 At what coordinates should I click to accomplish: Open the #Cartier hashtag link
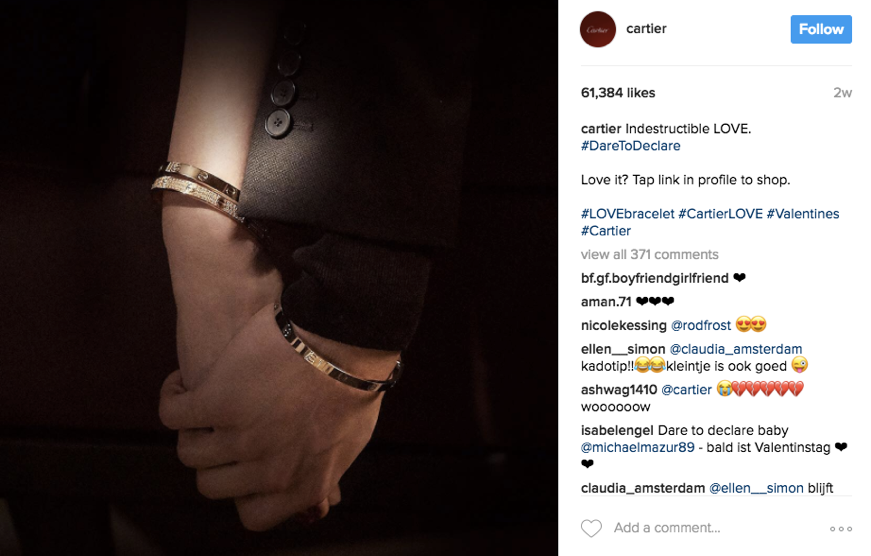pyautogui.click(x=606, y=231)
